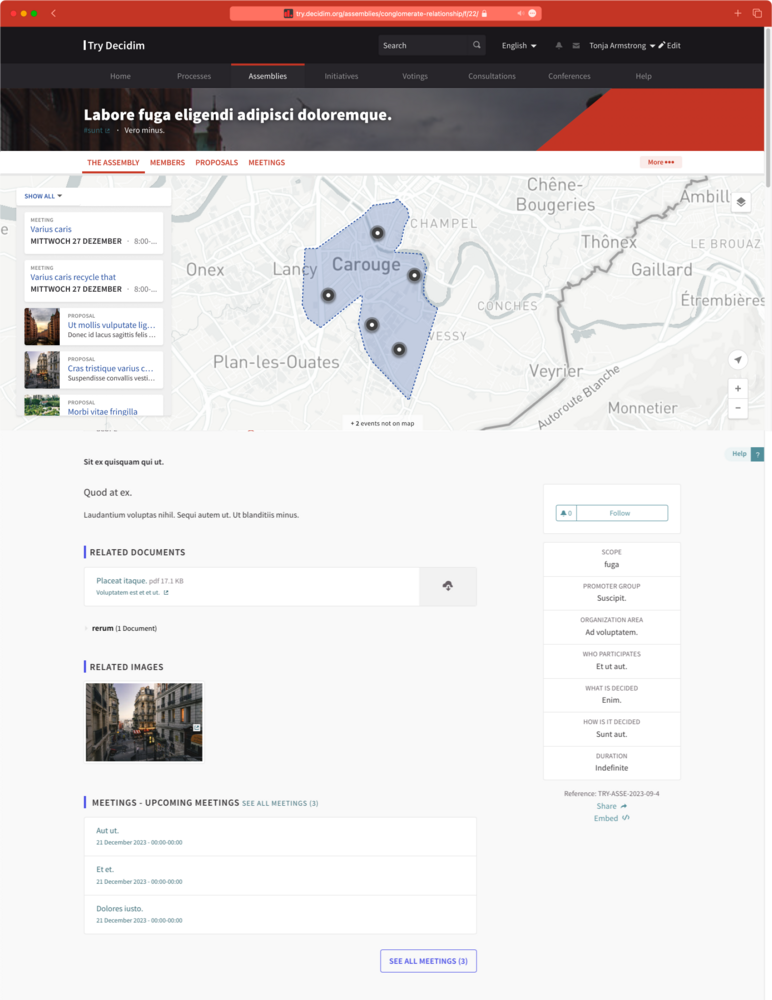Open the Tonja Armstrong user menu

[622, 46]
